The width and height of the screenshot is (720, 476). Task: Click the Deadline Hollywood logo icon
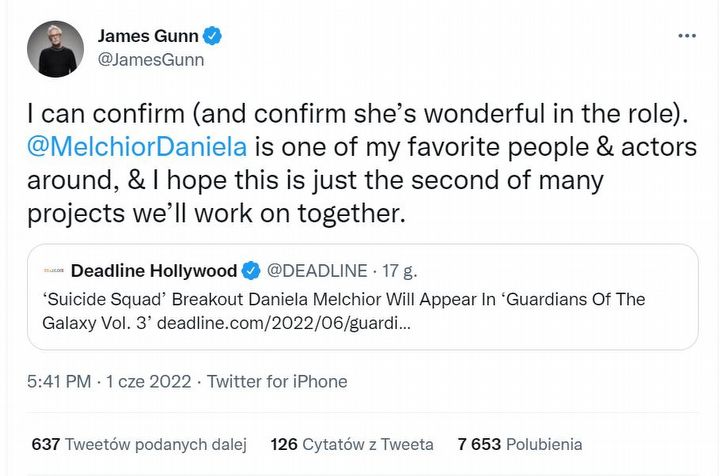[x=54, y=271]
